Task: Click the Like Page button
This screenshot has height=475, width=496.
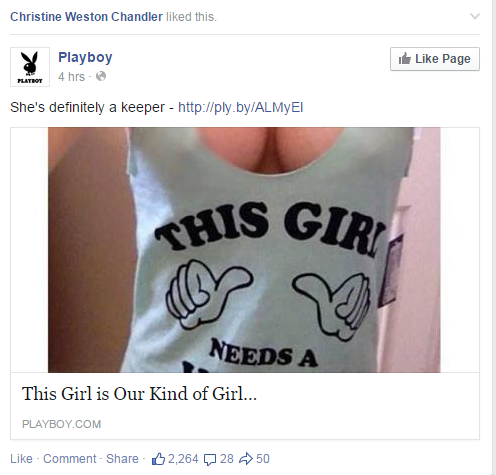Action: coord(435,59)
